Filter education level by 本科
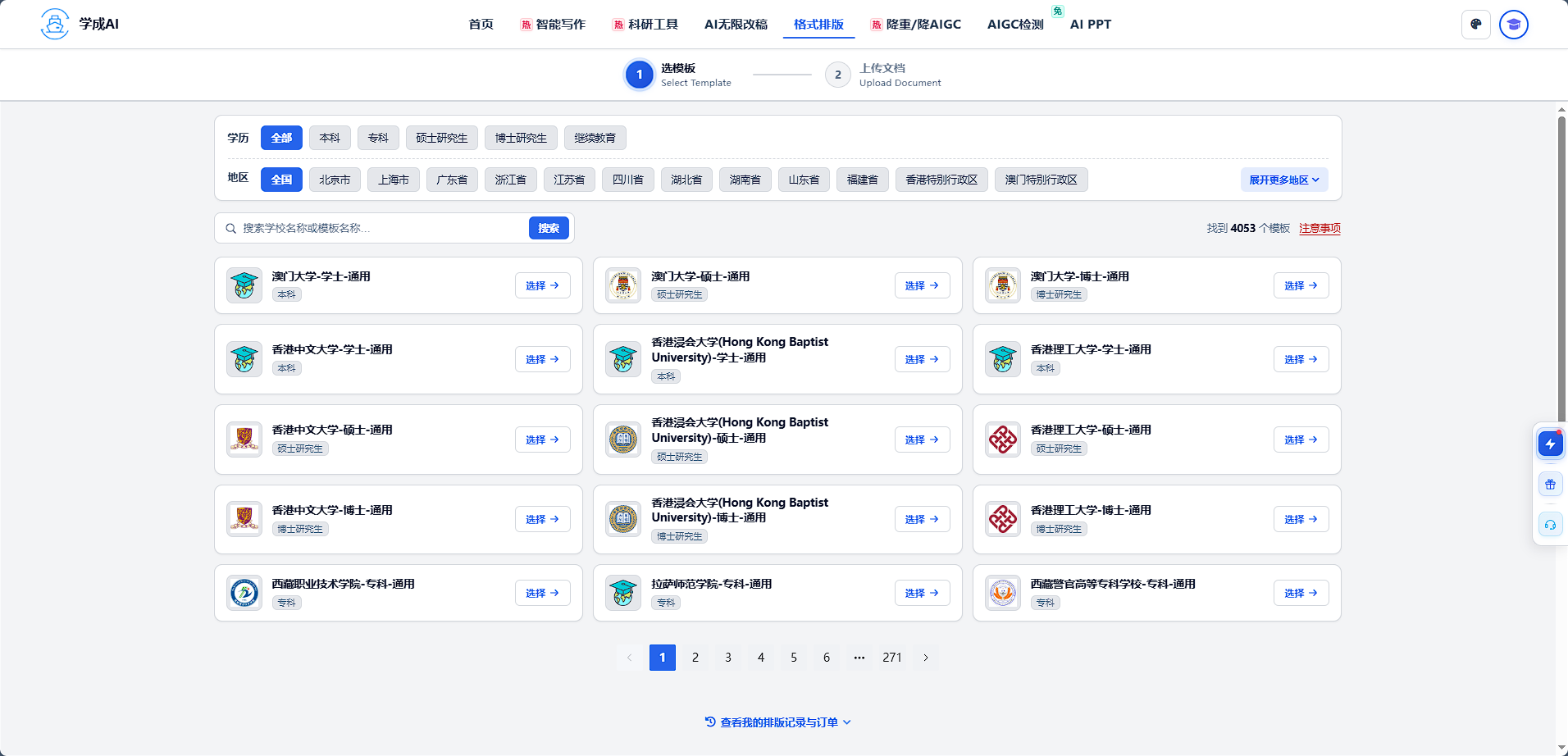The width and height of the screenshot is (1568, 756). click(x=330, y=138)
